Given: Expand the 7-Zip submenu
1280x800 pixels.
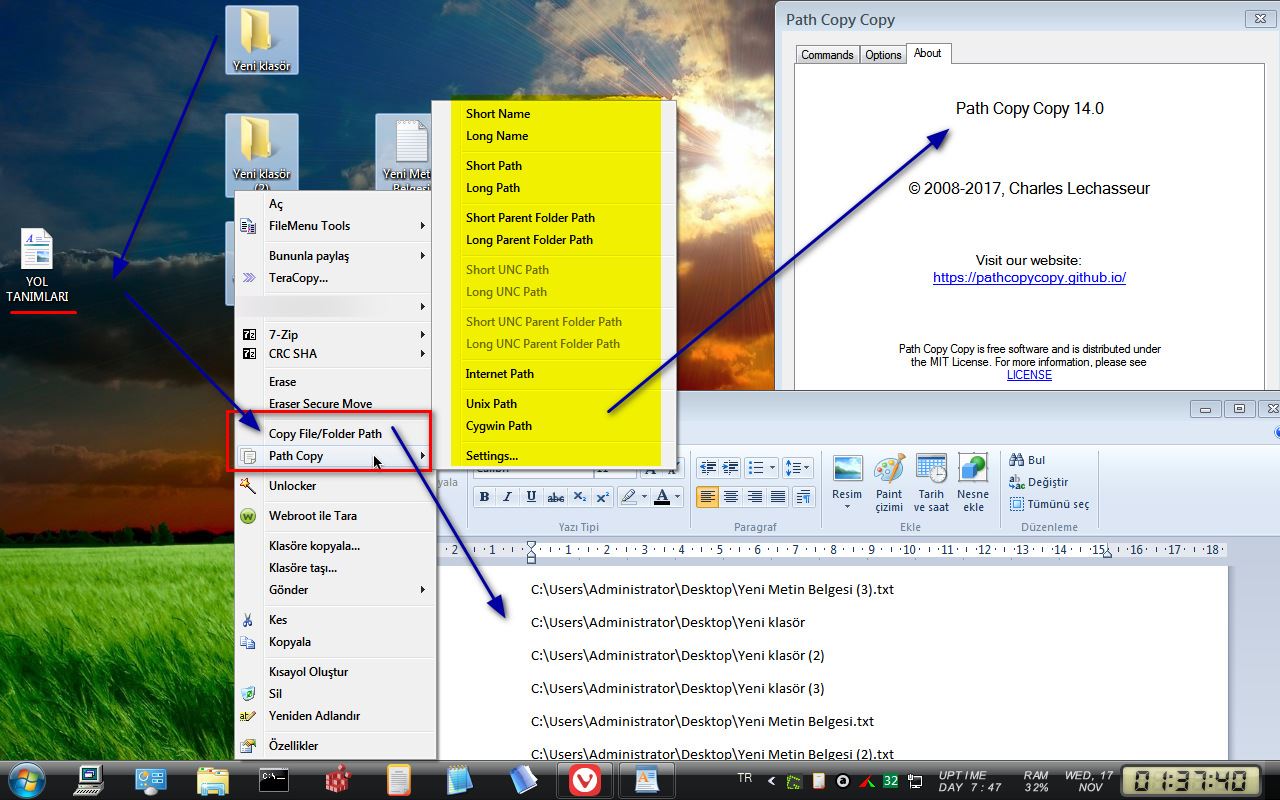Looking at the screenshot, I should click(x=335, y=335).
